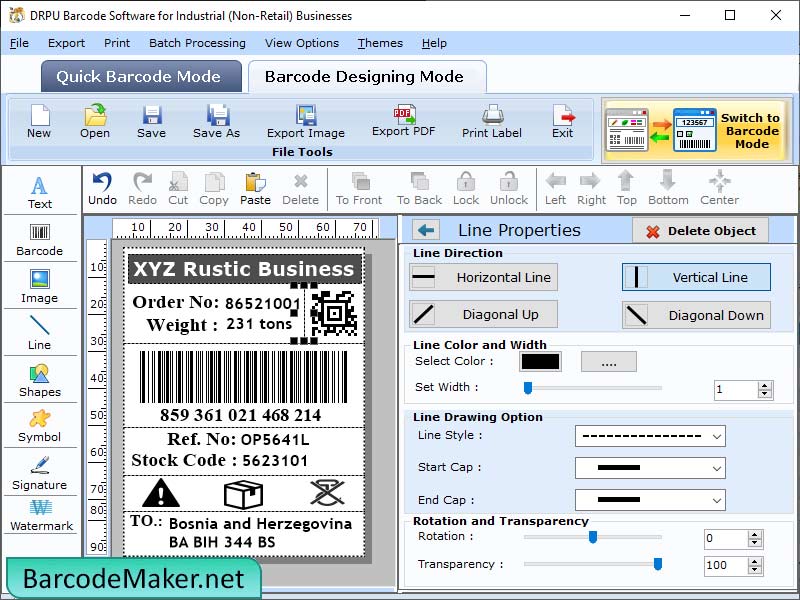Image resolution: width=800 pixels, height=600 pixels.
Task: Open the End Cap dropdown
Action: [650, 499]
